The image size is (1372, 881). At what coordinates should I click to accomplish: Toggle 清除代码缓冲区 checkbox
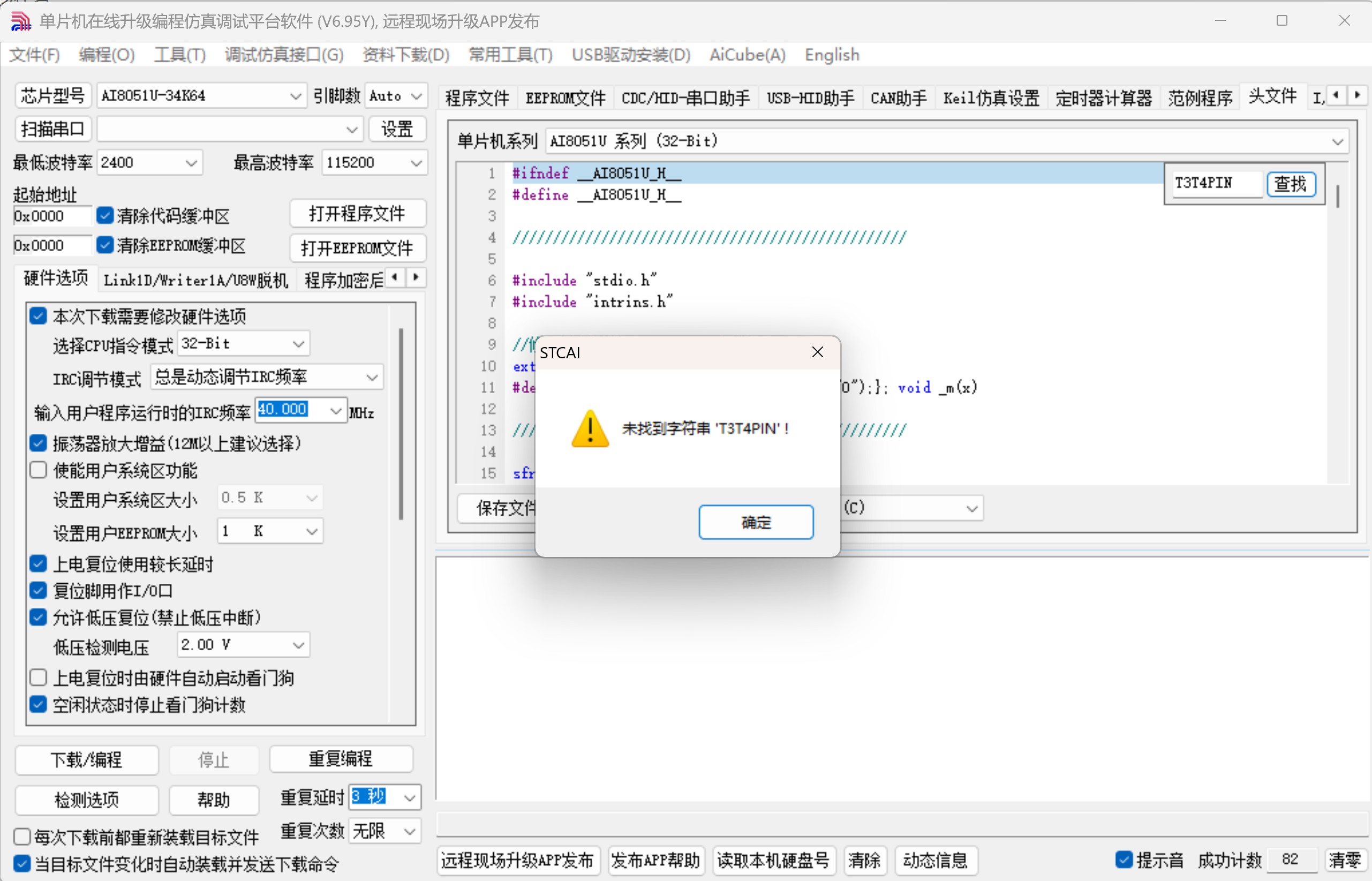104,215
